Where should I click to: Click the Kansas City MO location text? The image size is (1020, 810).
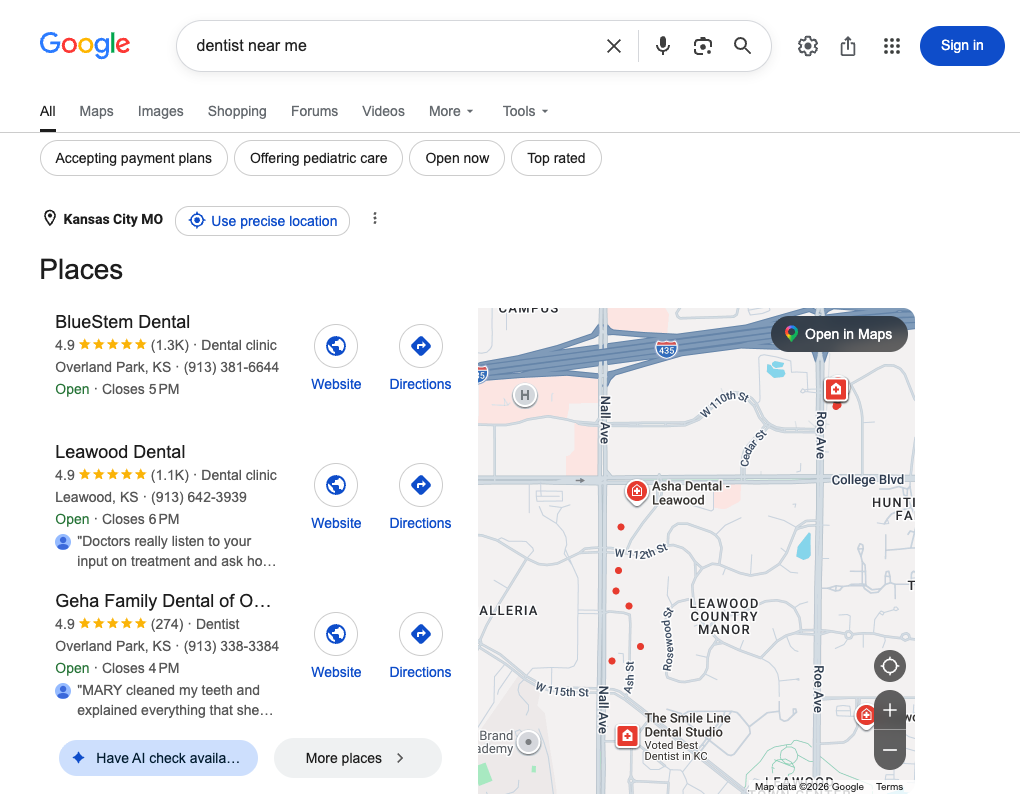click(x=113, y=219)
